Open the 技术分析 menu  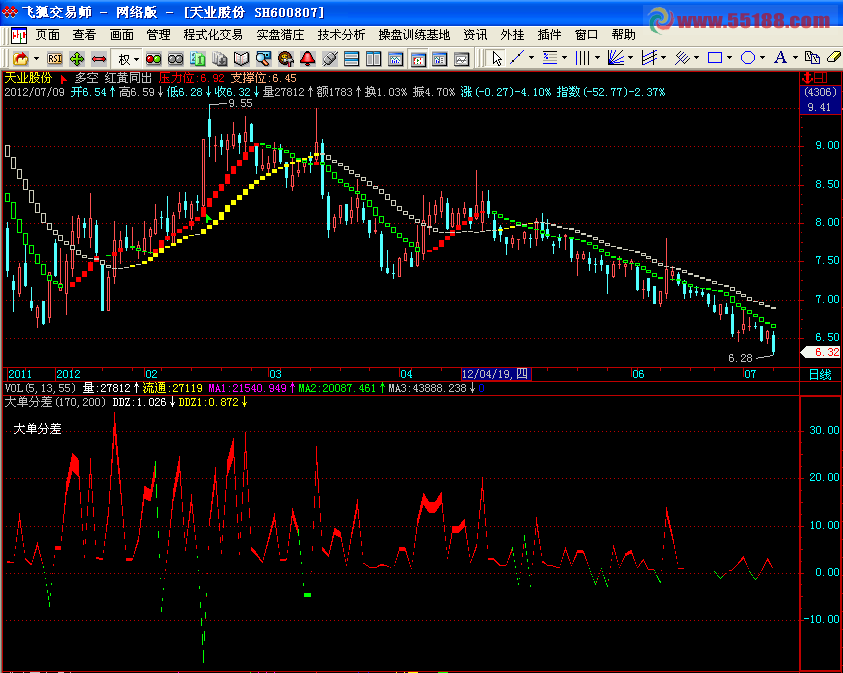tap(342, 34)
